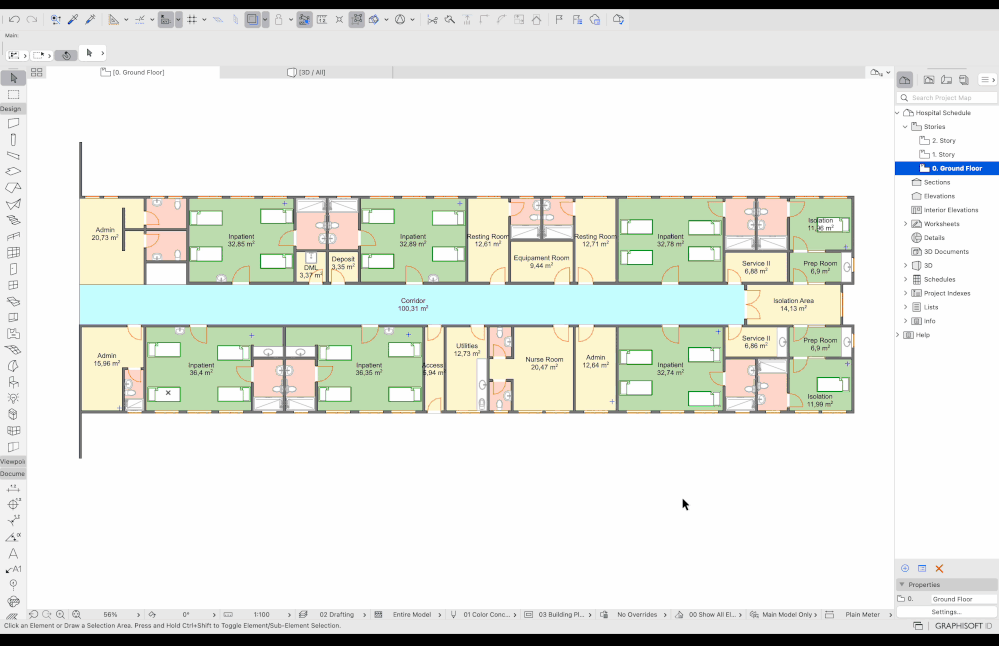The width and height of the screenshot is (999, 646).
Task: Adjust the 56% zoom control
Action: tap(112, 615)
